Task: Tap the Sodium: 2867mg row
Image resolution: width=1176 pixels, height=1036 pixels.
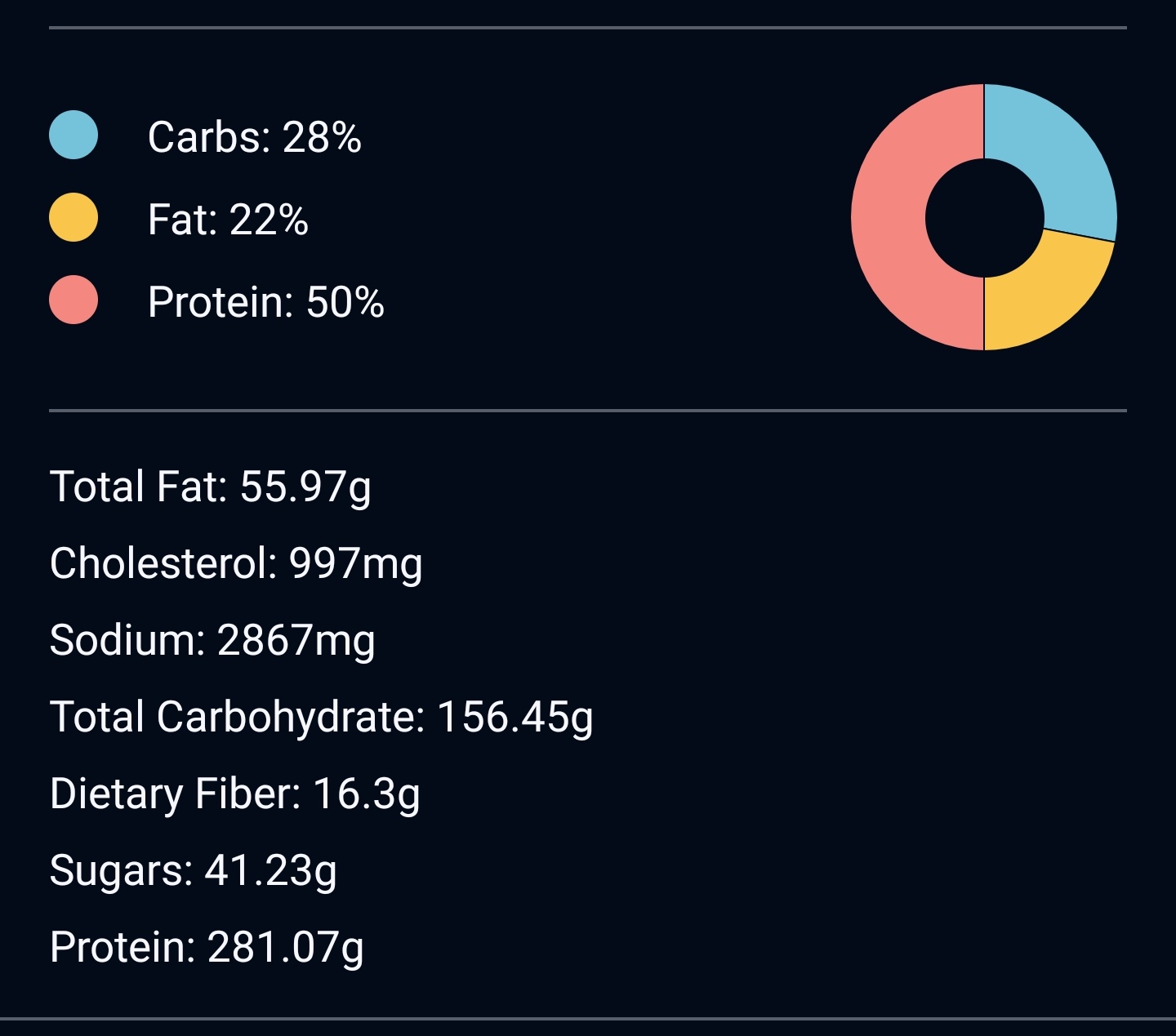Action: (212, 640)
